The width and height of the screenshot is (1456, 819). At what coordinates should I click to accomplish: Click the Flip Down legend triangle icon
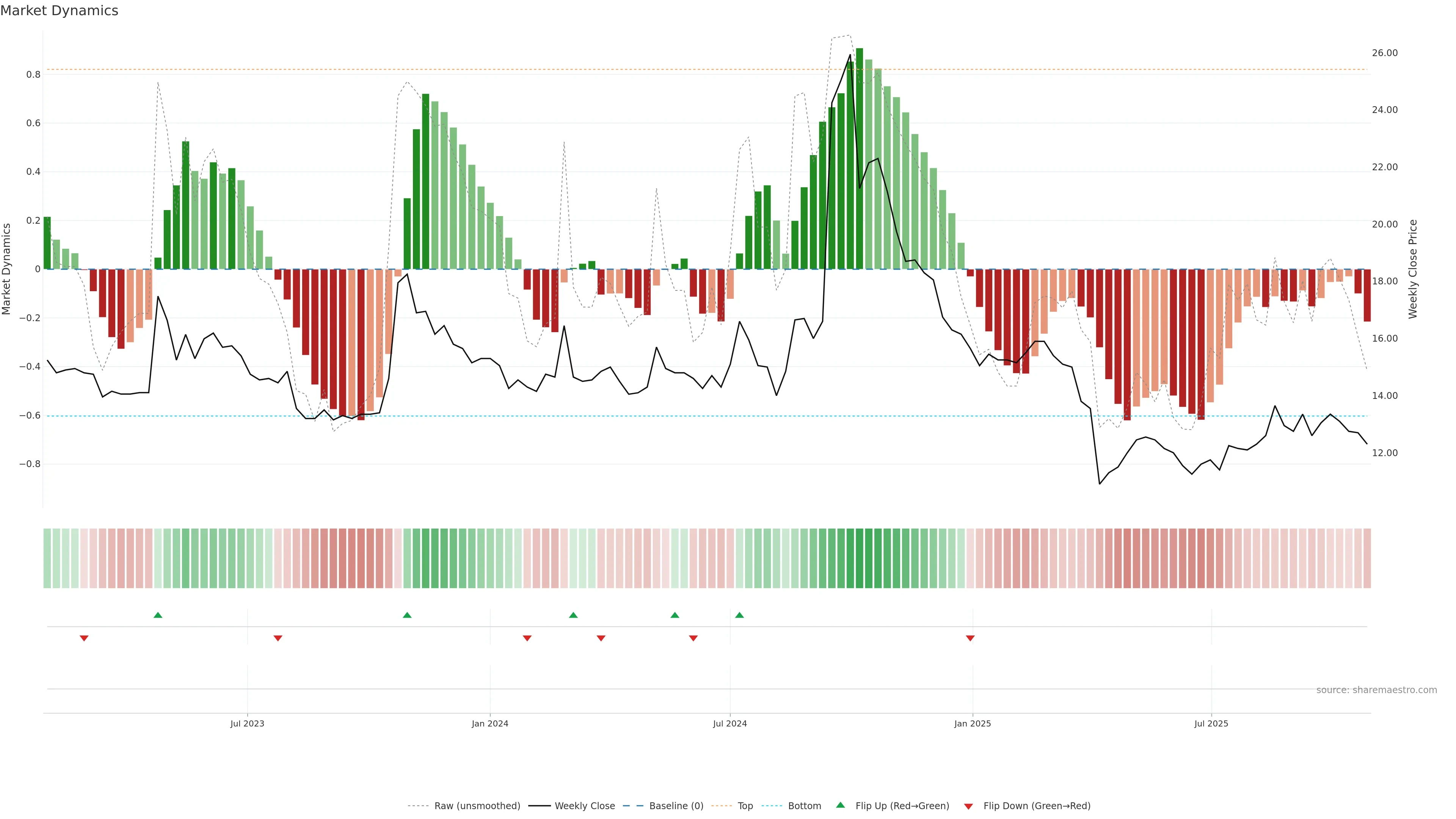pos(968,806)
